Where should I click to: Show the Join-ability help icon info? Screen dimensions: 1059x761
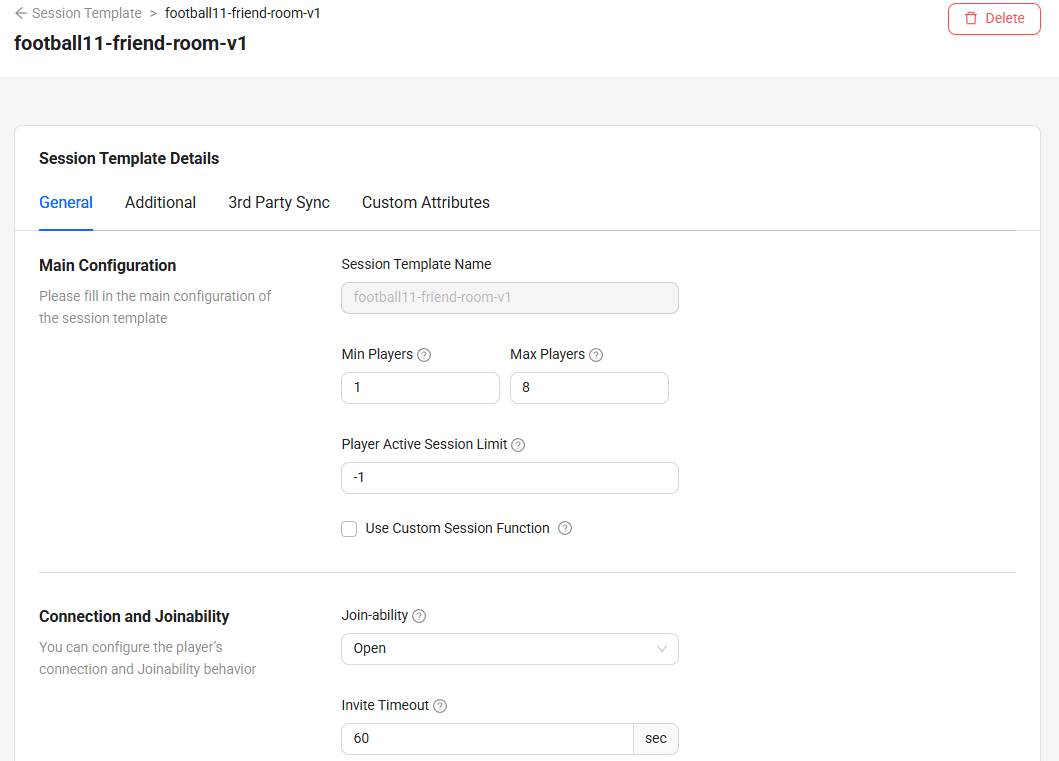[419, 616]
